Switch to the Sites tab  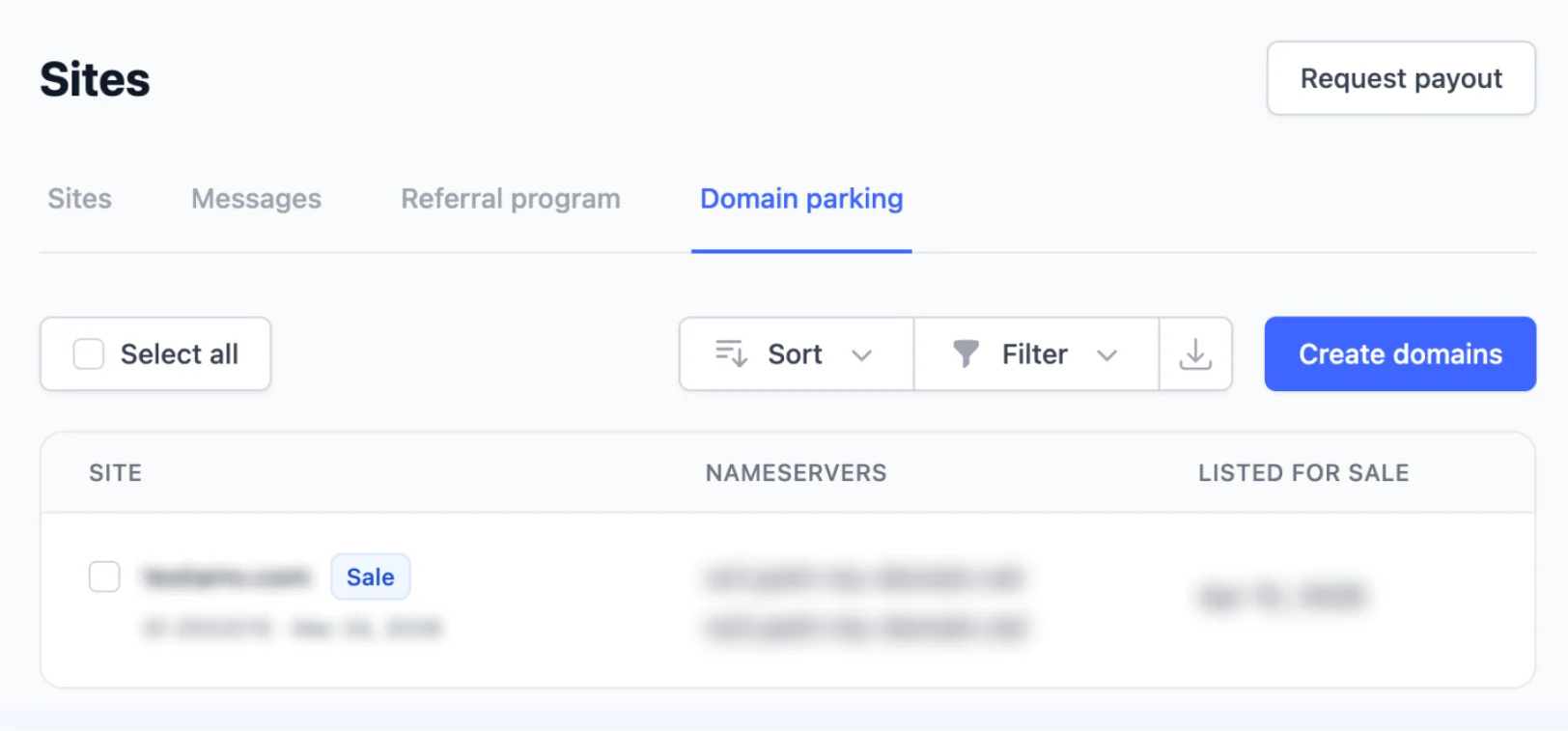point(79,199)
